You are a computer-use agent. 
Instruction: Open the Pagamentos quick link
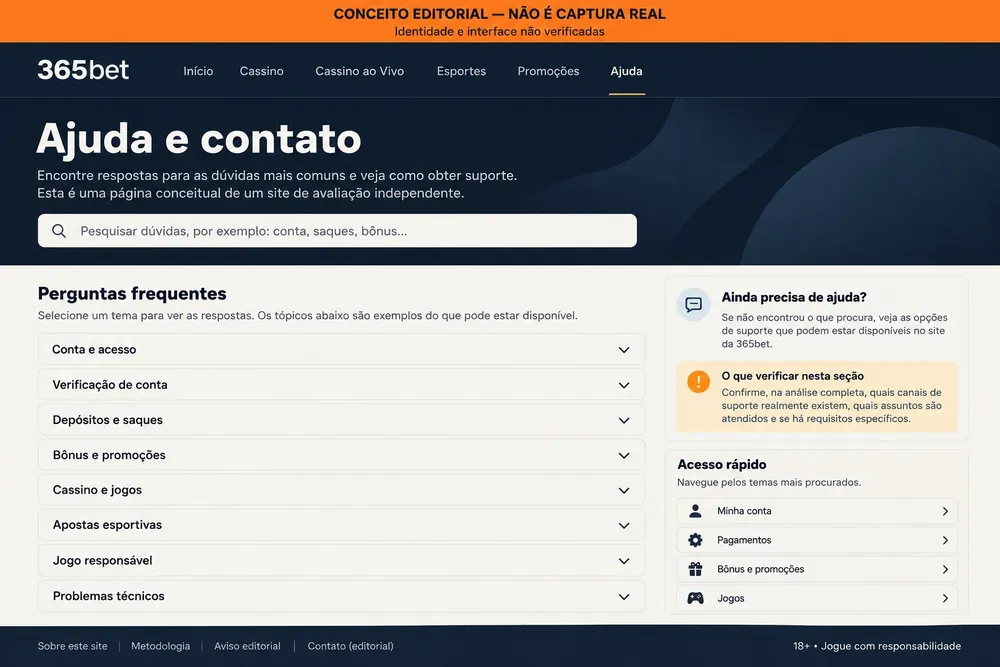pos(817,540)
